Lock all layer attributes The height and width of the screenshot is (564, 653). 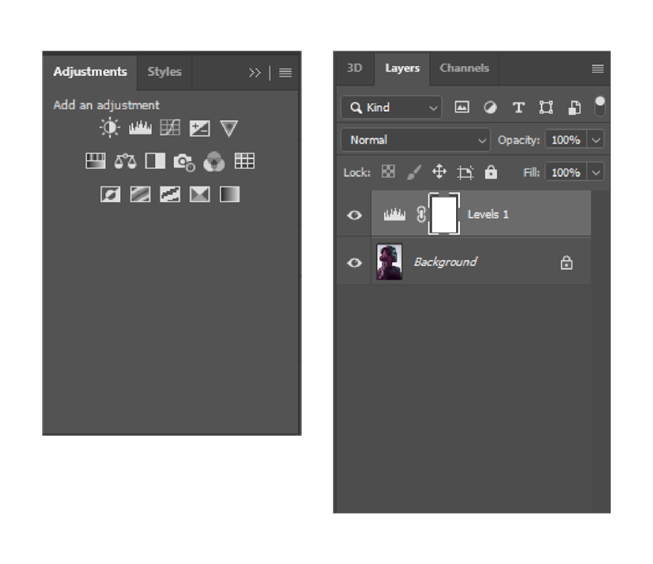491,172
